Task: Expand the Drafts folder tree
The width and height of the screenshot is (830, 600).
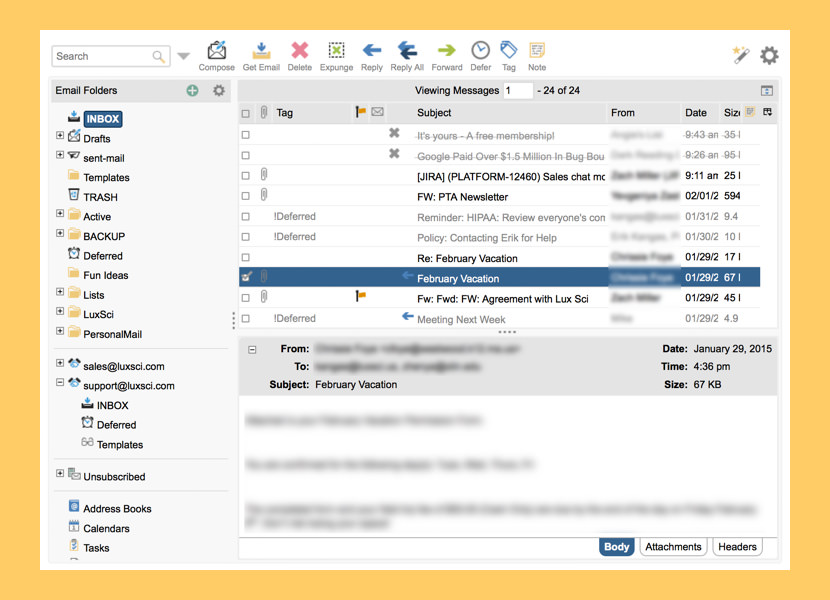Action: pos(60,136)
